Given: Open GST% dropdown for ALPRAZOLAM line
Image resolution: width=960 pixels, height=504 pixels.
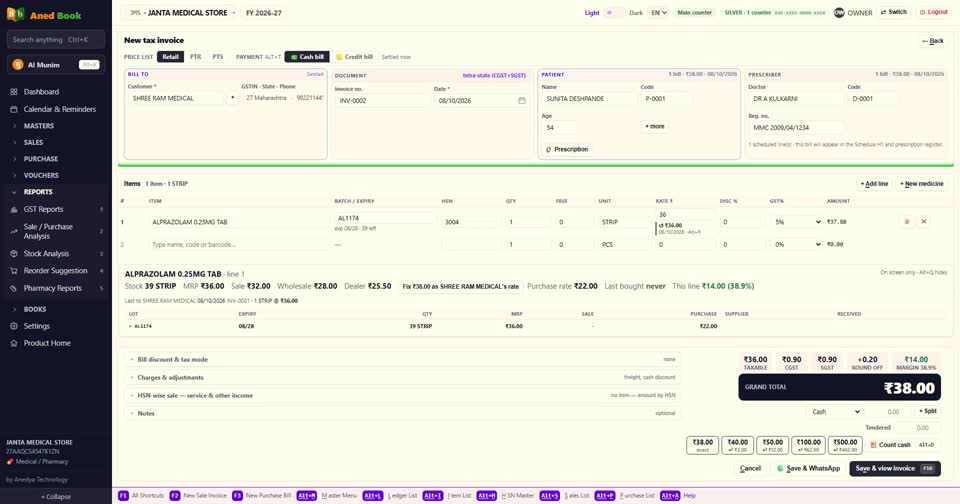Looking at the screenshot, I should [797, 222].
